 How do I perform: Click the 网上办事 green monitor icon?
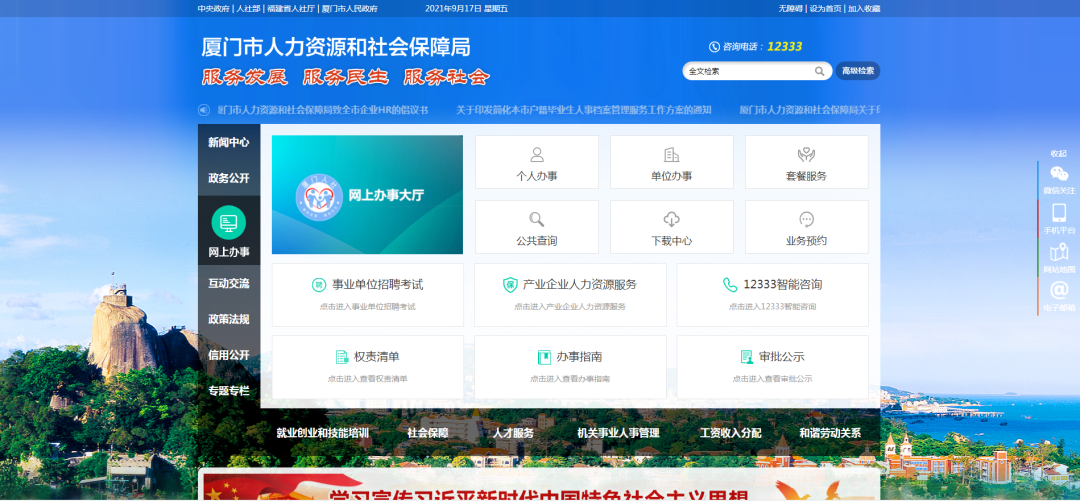click(229, 223)
